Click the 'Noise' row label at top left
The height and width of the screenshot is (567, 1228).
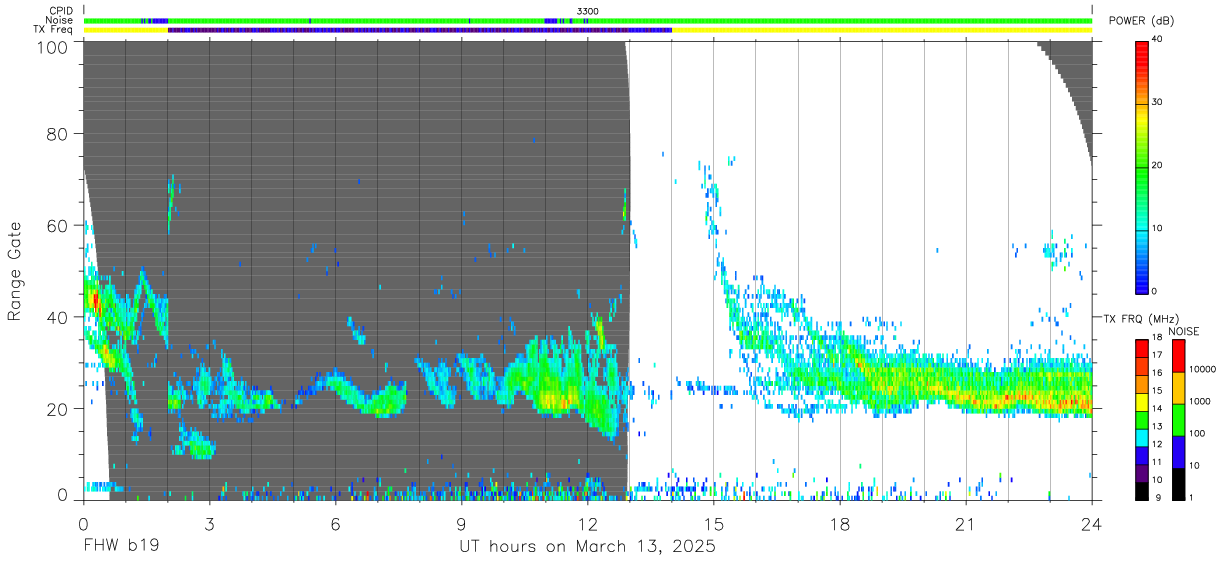pyautogui.click(x=59, y=20)
